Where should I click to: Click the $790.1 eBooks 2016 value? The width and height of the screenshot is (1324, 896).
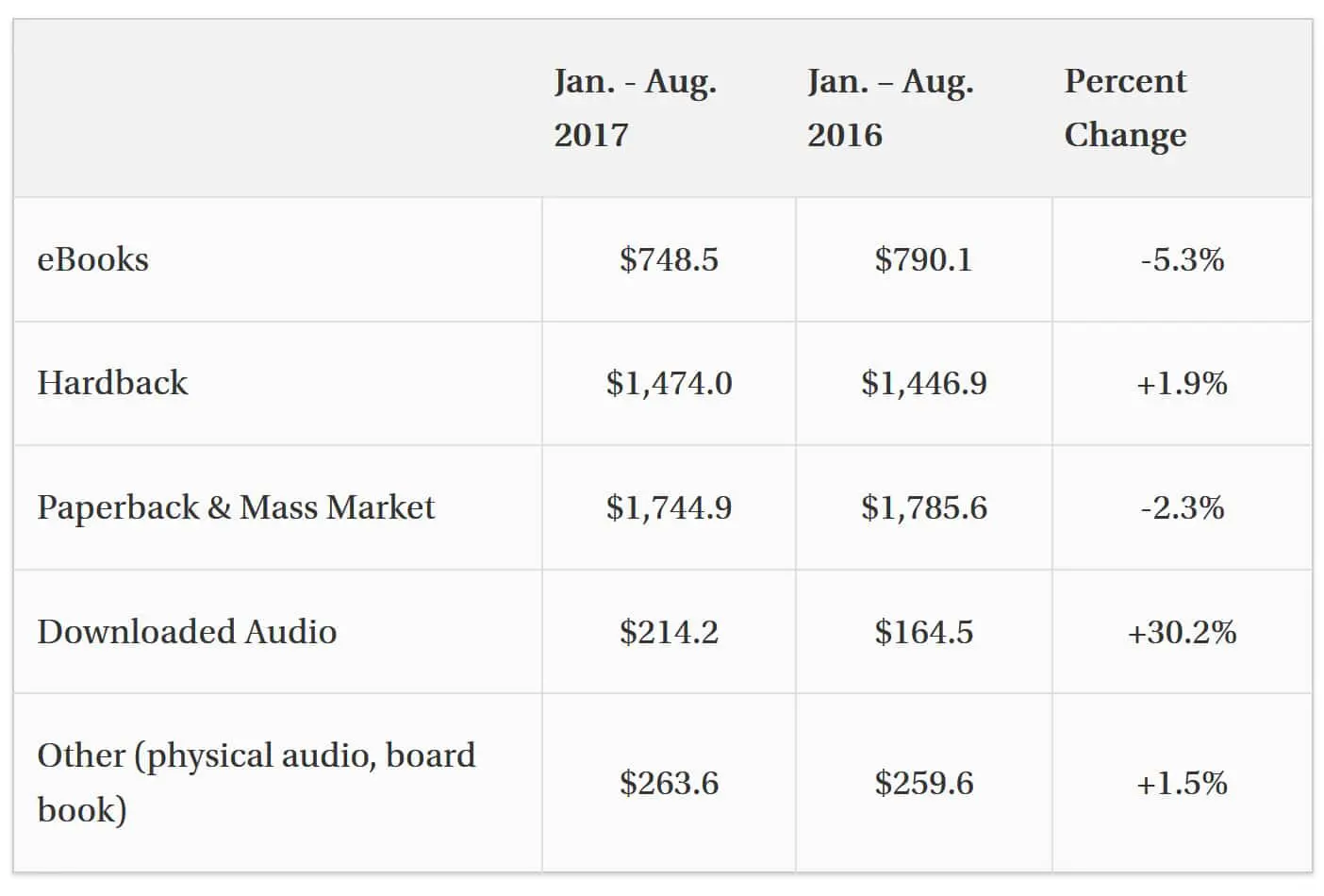point(923,259)
